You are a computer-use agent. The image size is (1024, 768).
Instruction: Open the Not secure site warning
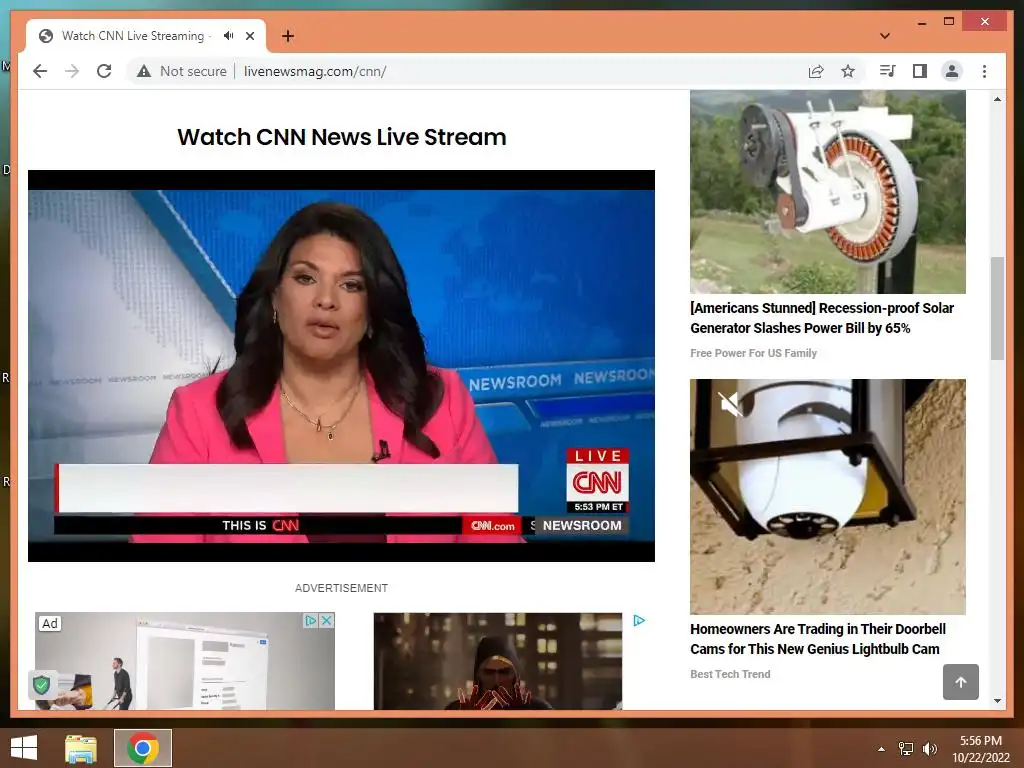182,71
